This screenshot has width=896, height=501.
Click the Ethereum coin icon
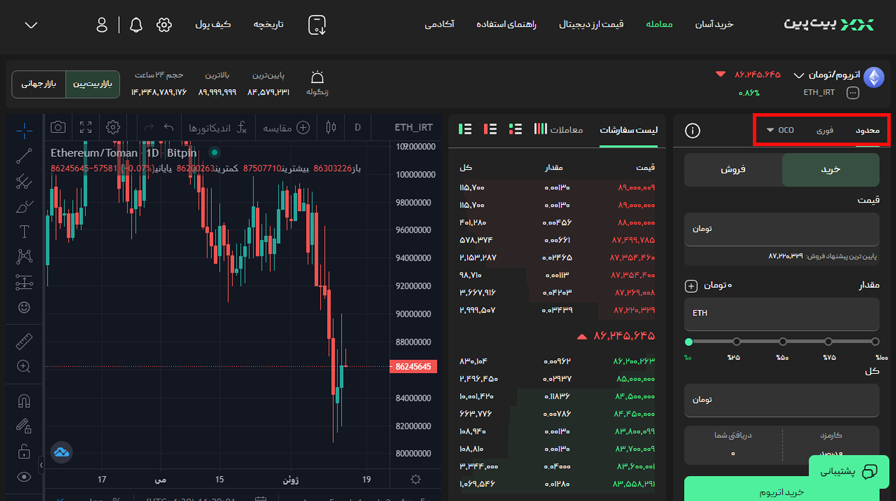pos(874,77)
